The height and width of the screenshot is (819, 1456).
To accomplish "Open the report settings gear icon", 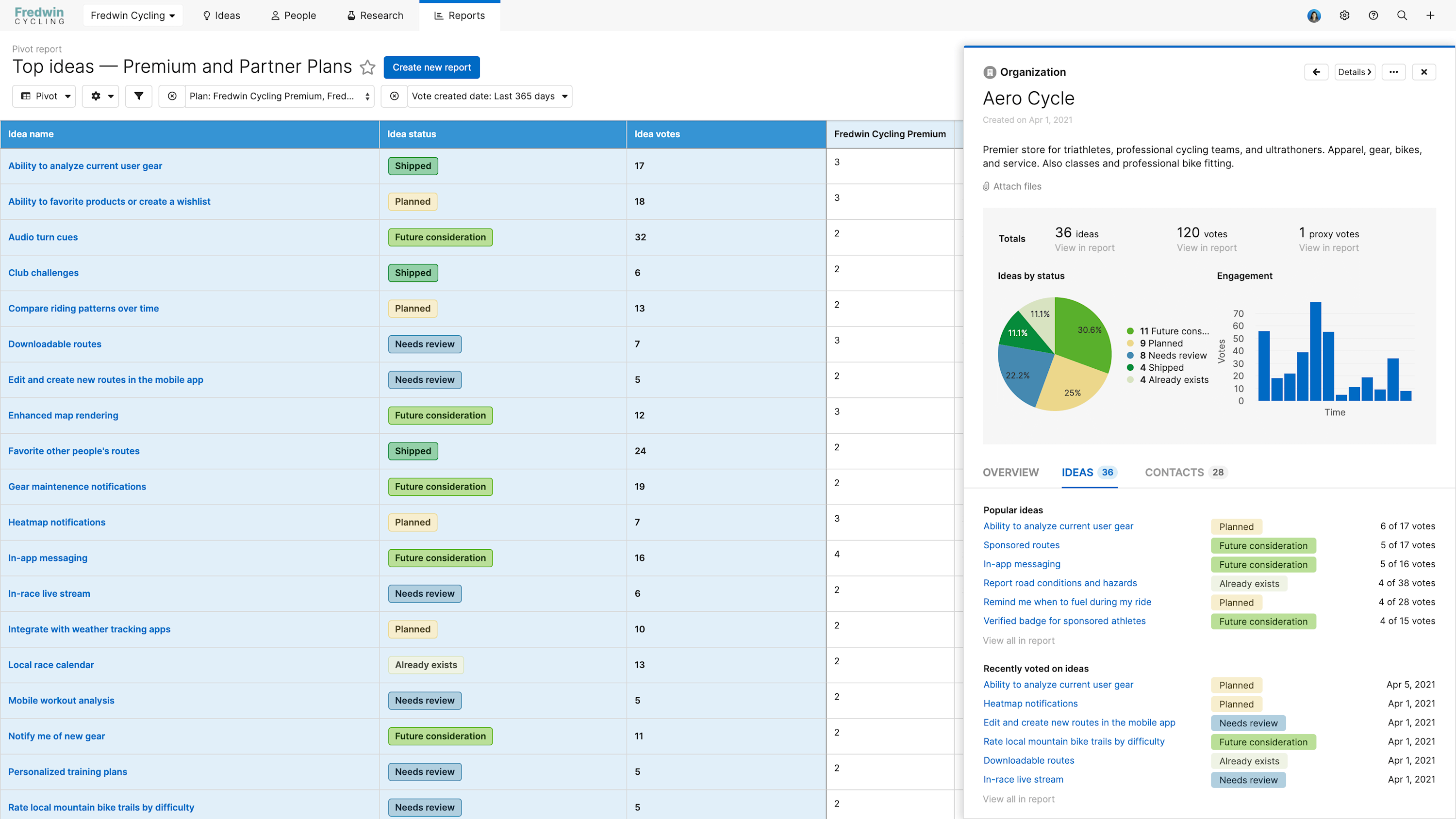I will [x=100, y=96].
